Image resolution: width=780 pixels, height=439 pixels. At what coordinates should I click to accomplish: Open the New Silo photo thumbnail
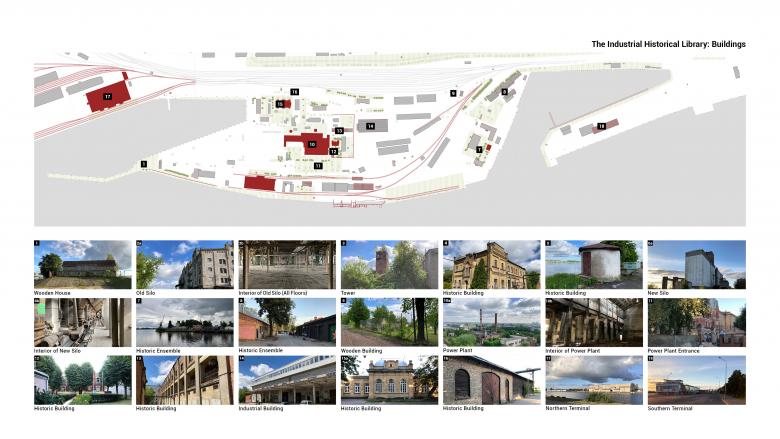[x=696, y=264]
